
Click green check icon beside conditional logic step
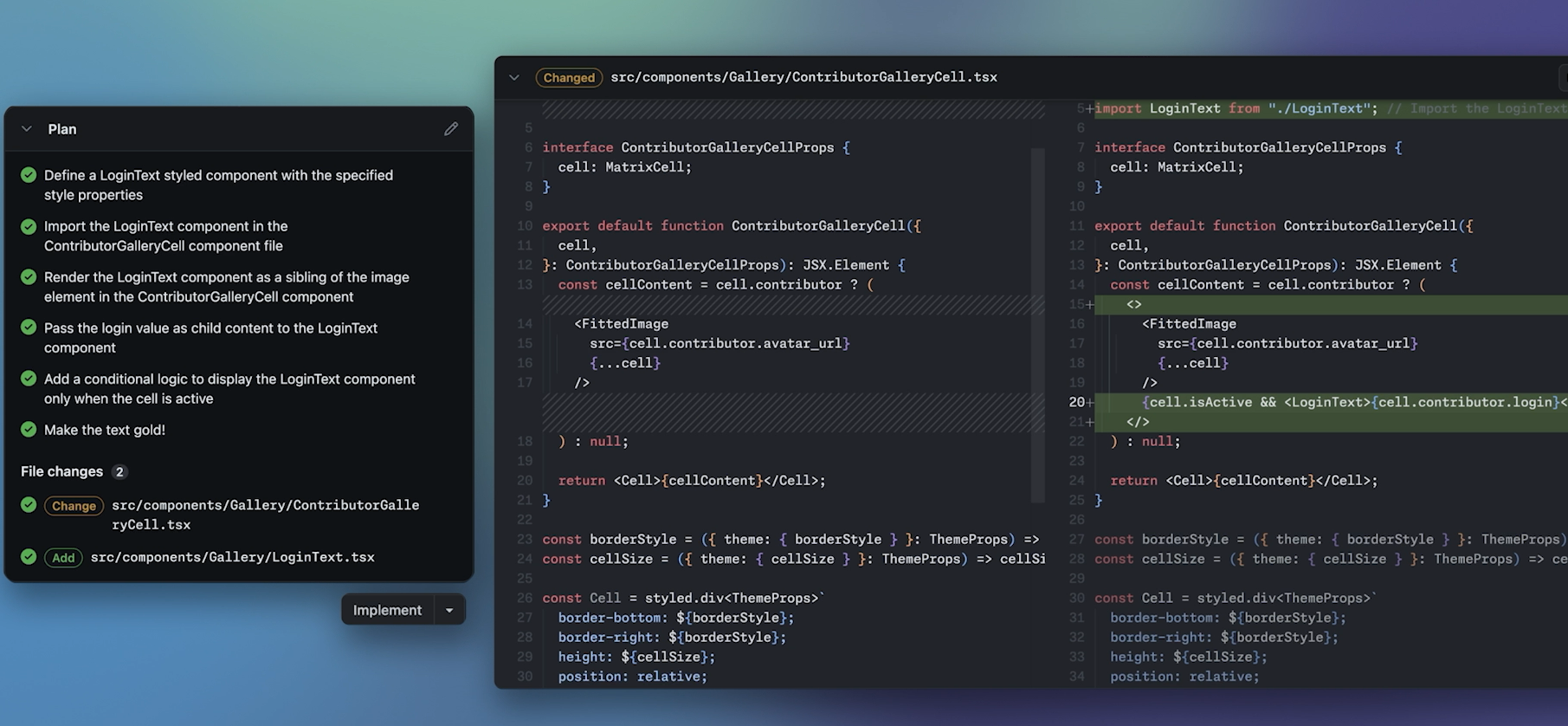(x=29, y=379)
